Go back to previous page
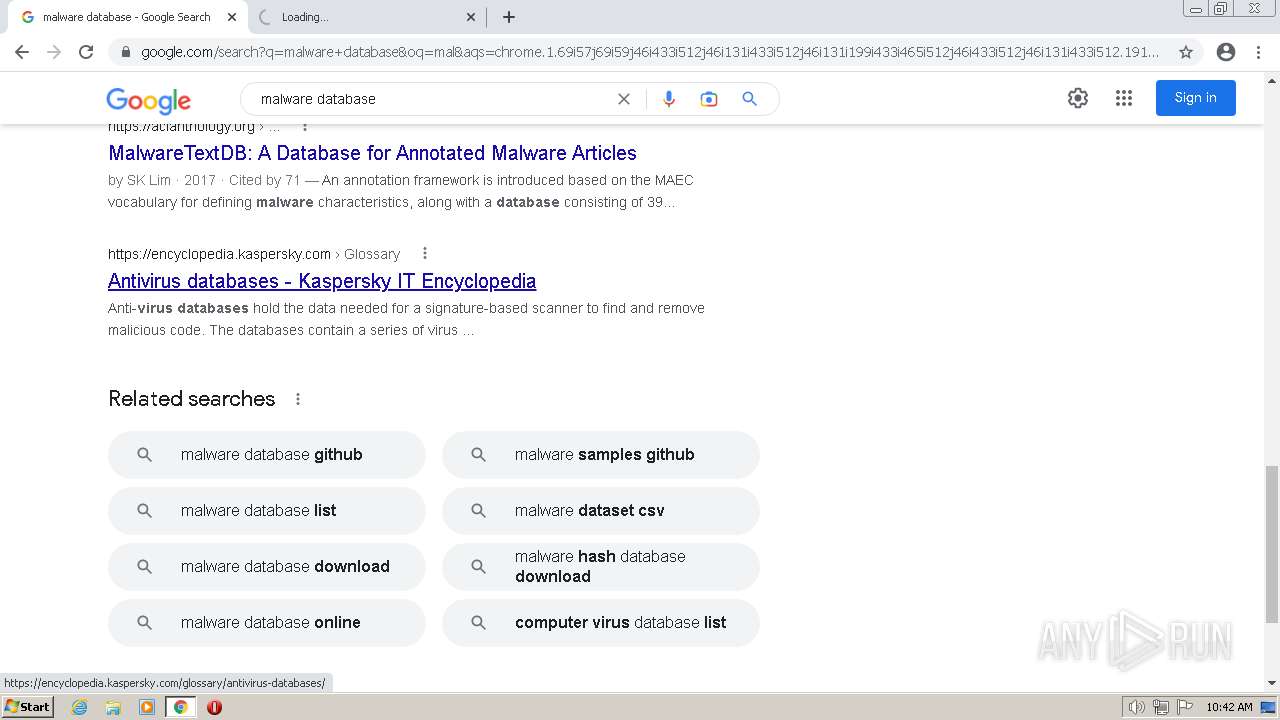The width and height of the screenshot is (1280, 720). [x=22, y=52]
